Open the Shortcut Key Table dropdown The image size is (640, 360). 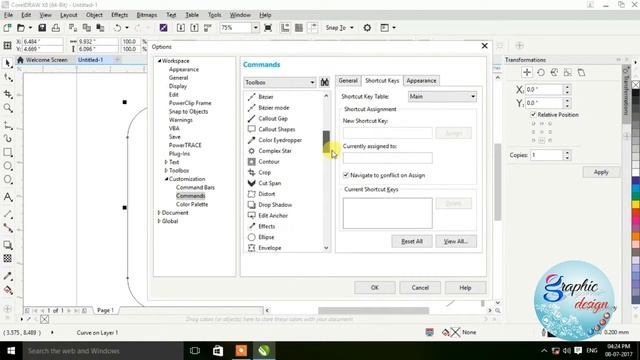point(442,97)
